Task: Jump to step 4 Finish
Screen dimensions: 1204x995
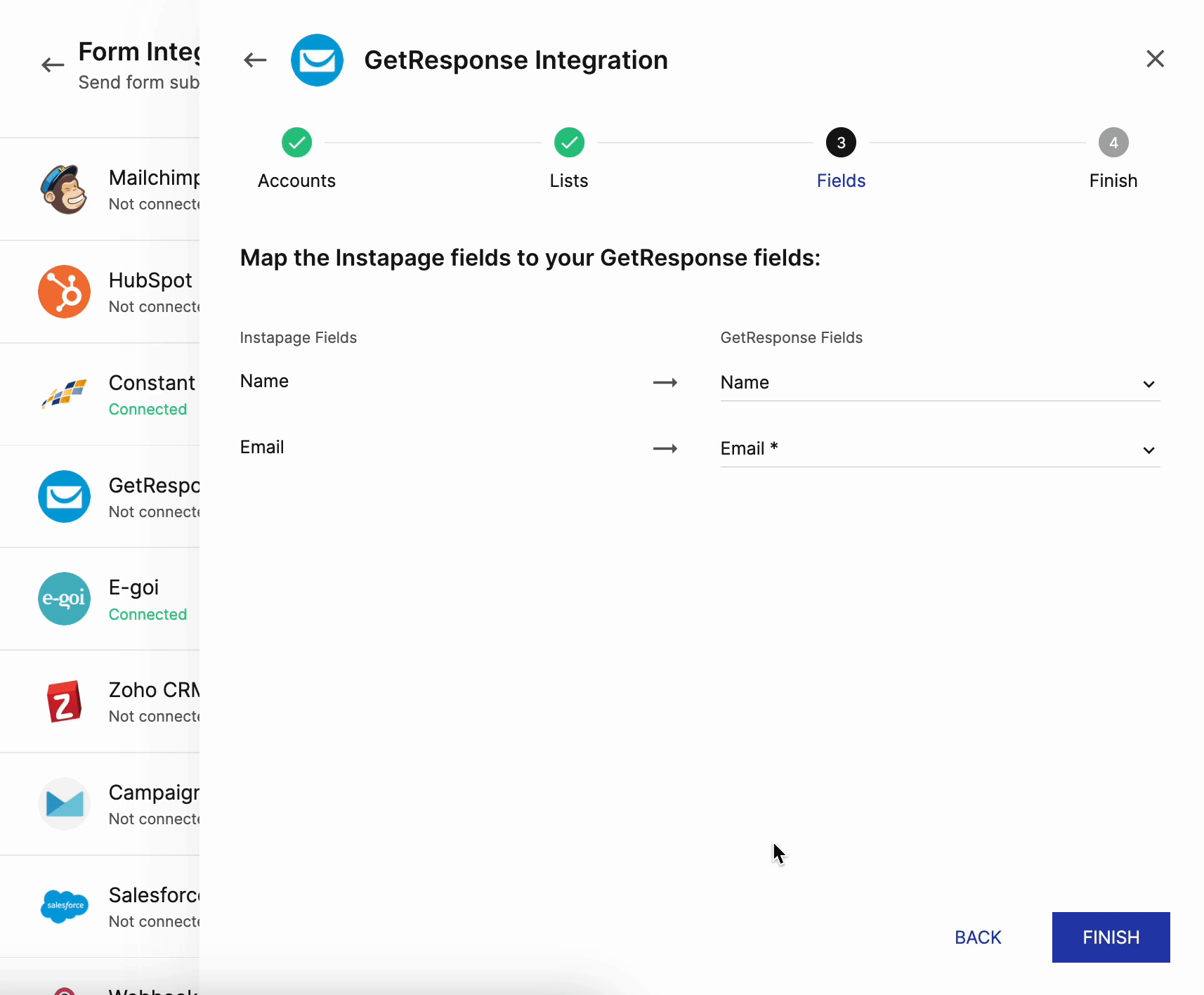Action: click(x=1113, y=143)
